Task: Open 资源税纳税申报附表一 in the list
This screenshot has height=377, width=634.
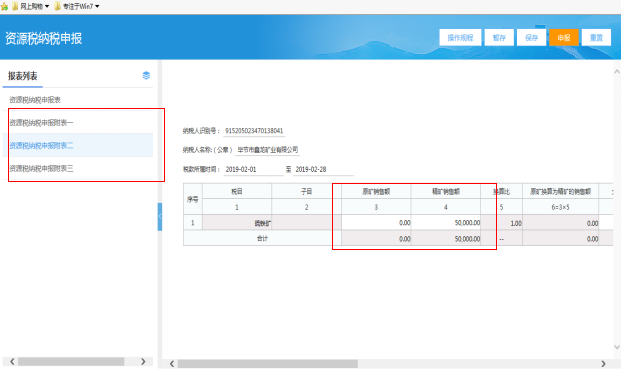Action: coord(41,123)
